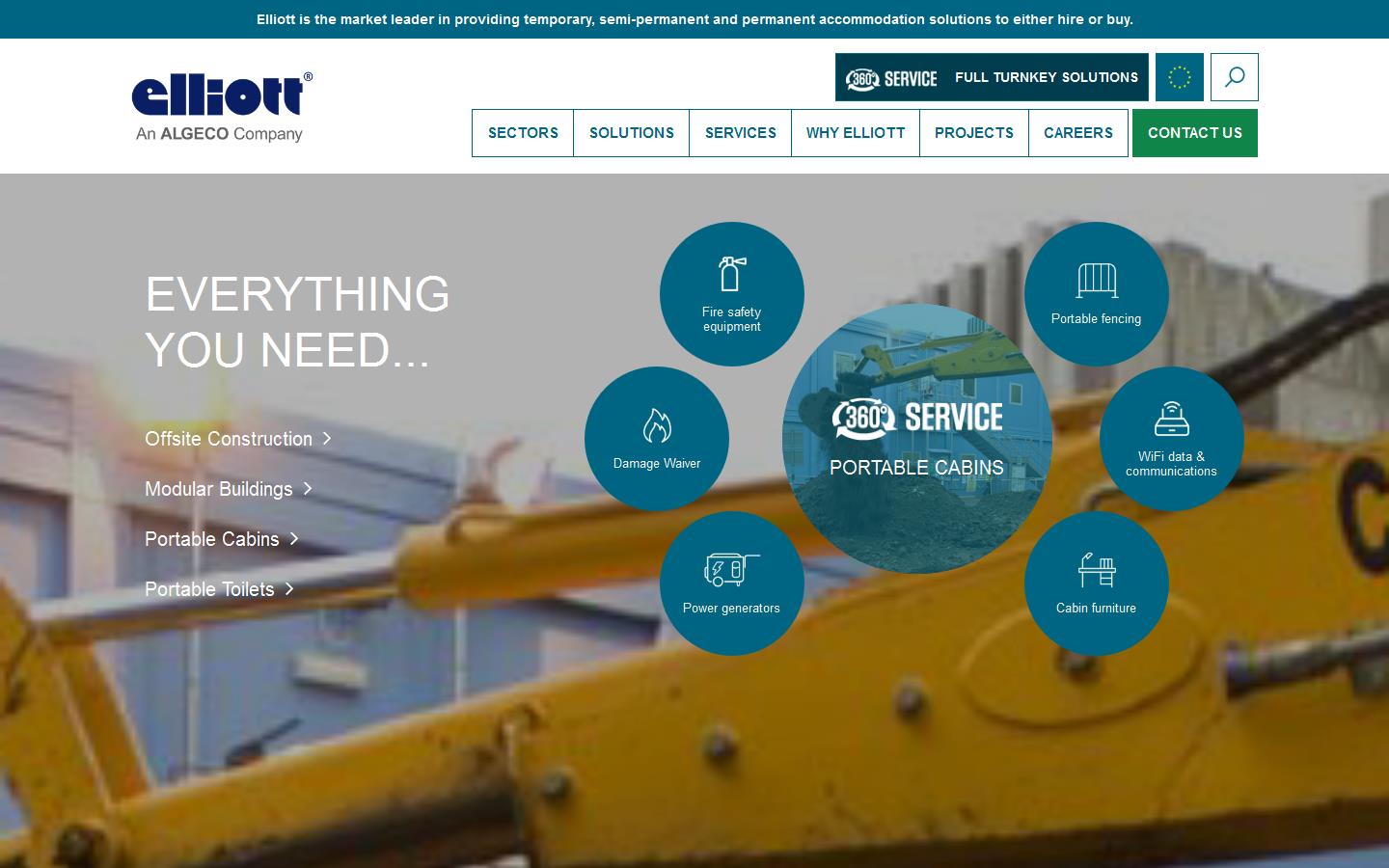1389x868 pixels.
Task: Open the SECTORS menu
Action: [x=523, y=133]
